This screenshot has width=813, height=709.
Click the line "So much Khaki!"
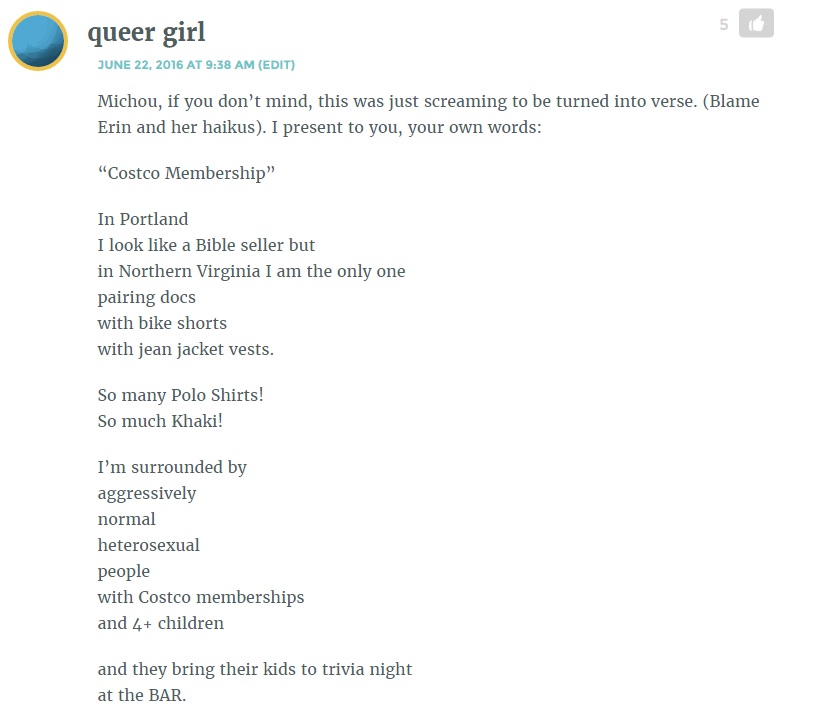click(160, 421)
